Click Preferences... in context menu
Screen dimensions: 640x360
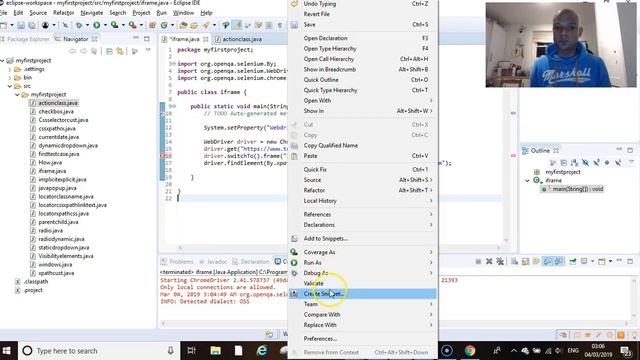[x=362, y=338]
